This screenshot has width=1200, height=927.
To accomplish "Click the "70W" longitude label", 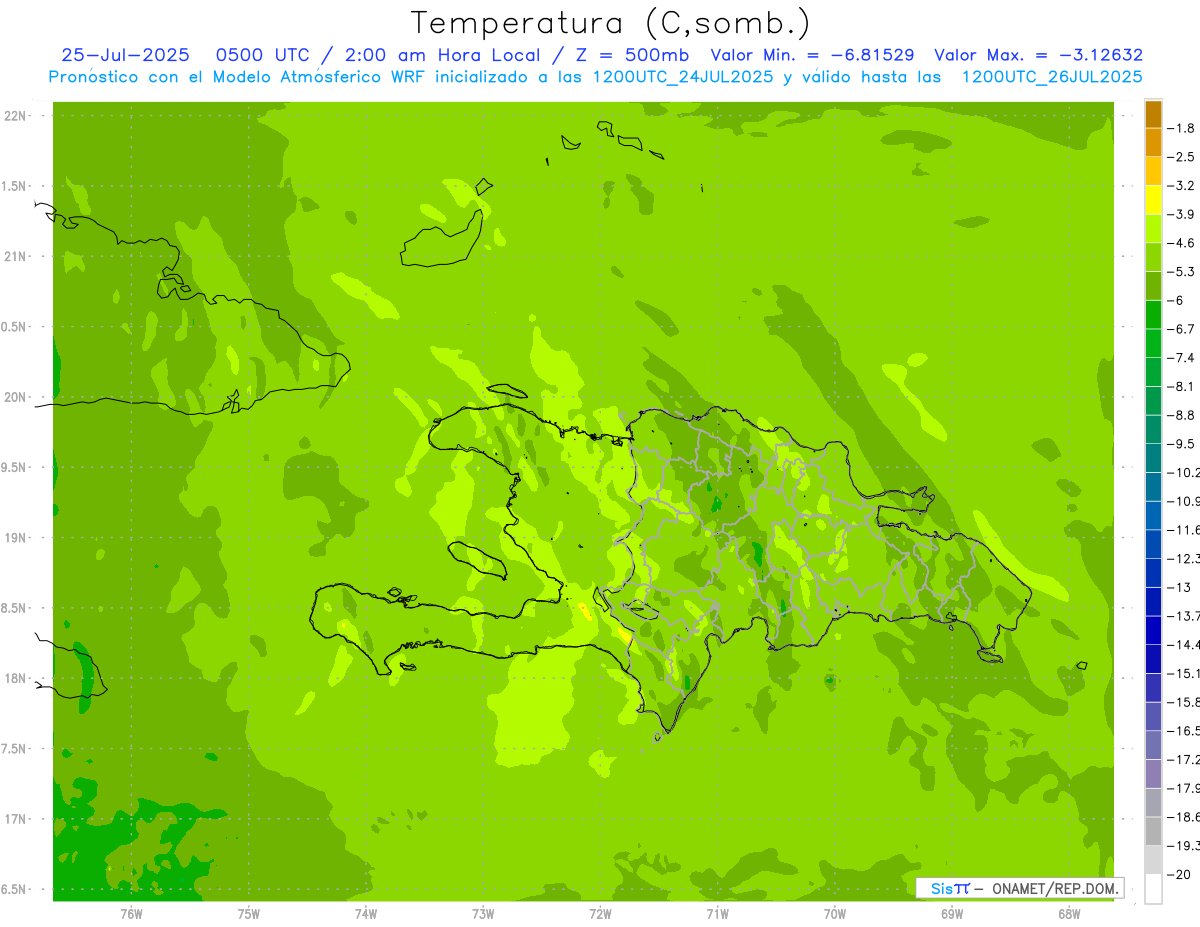I will tap(835, 913).
